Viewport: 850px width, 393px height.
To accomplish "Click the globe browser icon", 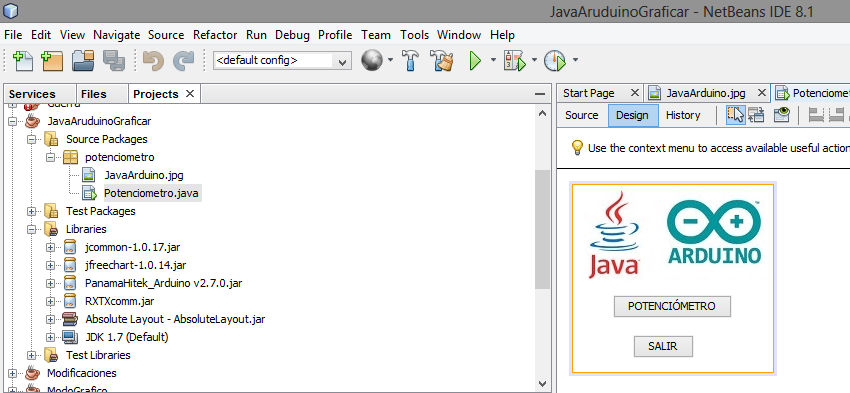I will [x=371, y=60].
